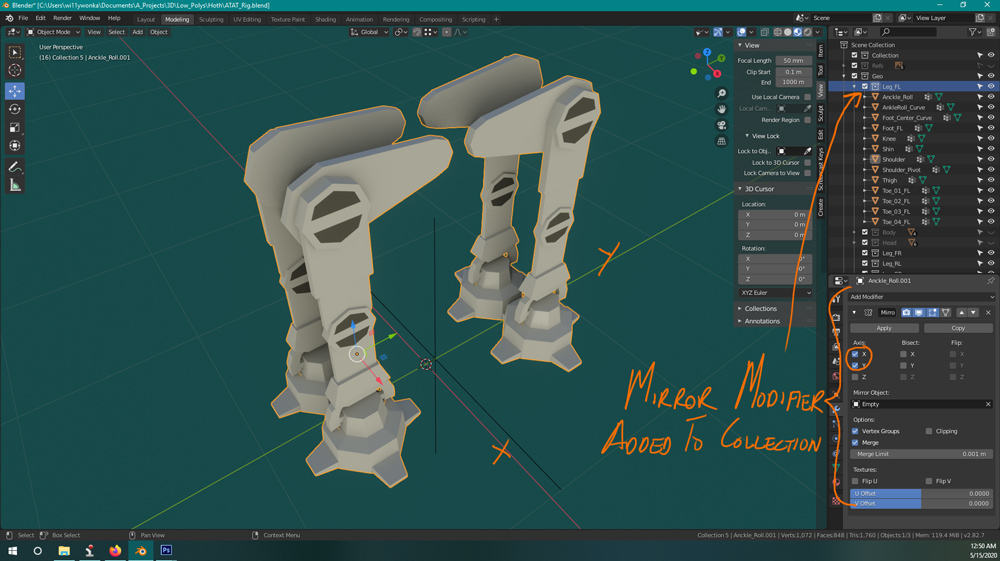Click the viewport zoom magnifier icon
The image size is (1000, 561).
pos(721,94)
